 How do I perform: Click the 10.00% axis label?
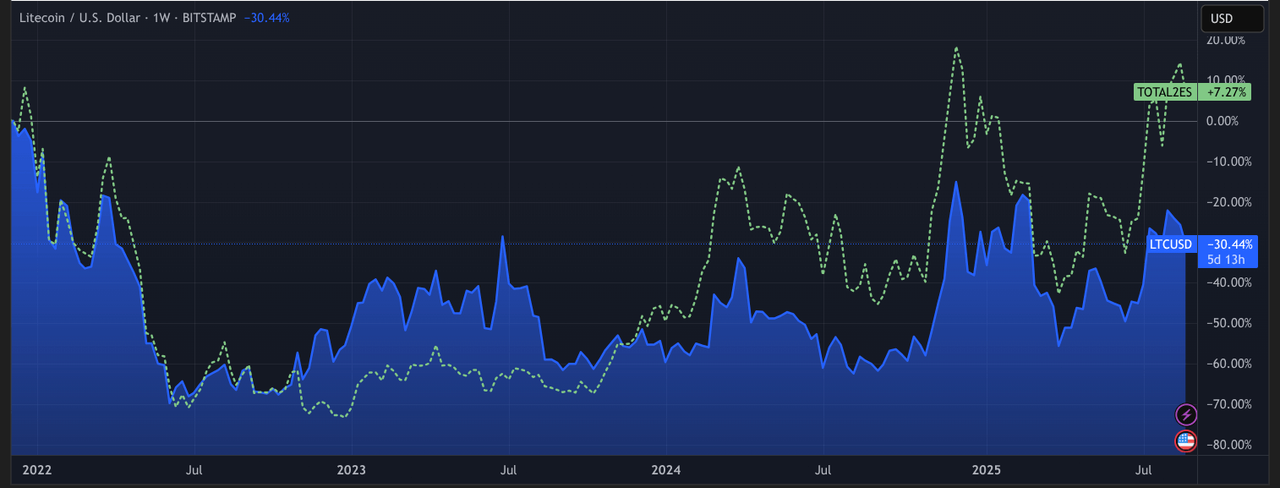[x=1226, y=80]
